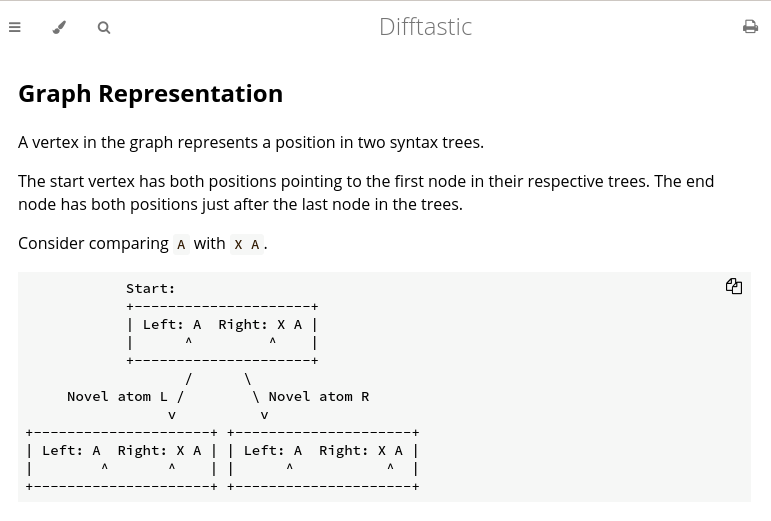Copy the code block to clipboard
The width and height of the screenshot is (771, 521).
734,287
